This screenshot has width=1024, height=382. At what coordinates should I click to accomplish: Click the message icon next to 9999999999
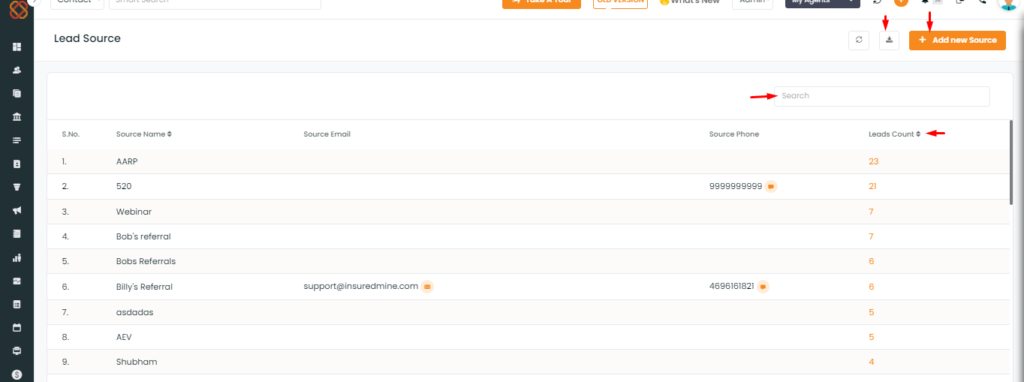[771, 186]
